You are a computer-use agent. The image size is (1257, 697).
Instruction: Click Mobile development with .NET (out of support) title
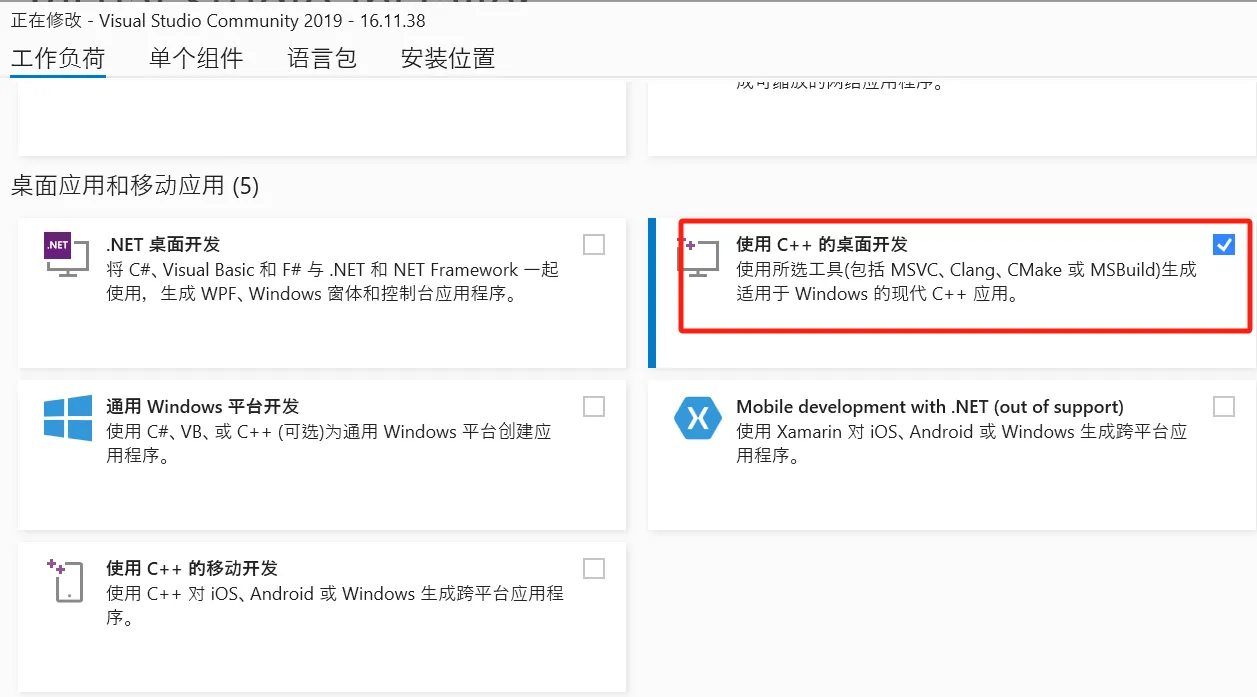930,407
